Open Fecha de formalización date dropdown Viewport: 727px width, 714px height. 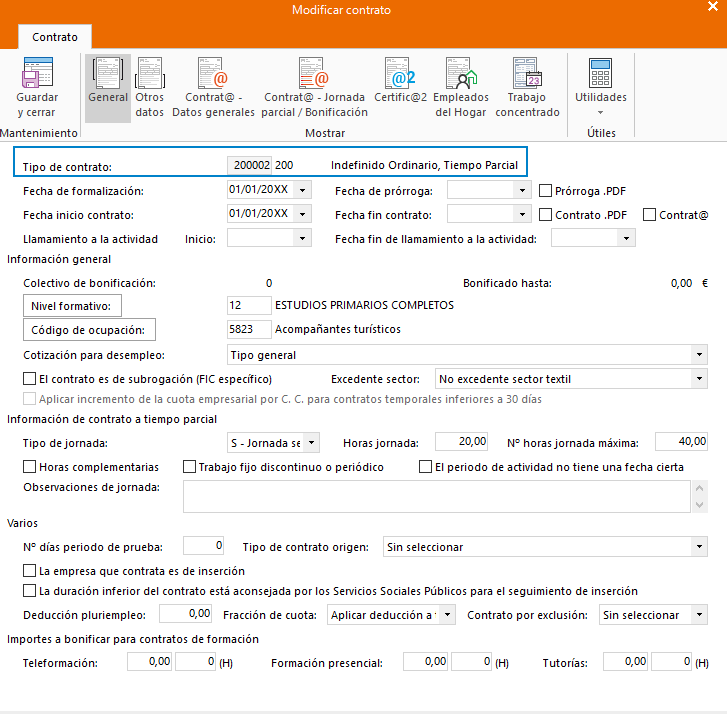[x=302, y=190]
